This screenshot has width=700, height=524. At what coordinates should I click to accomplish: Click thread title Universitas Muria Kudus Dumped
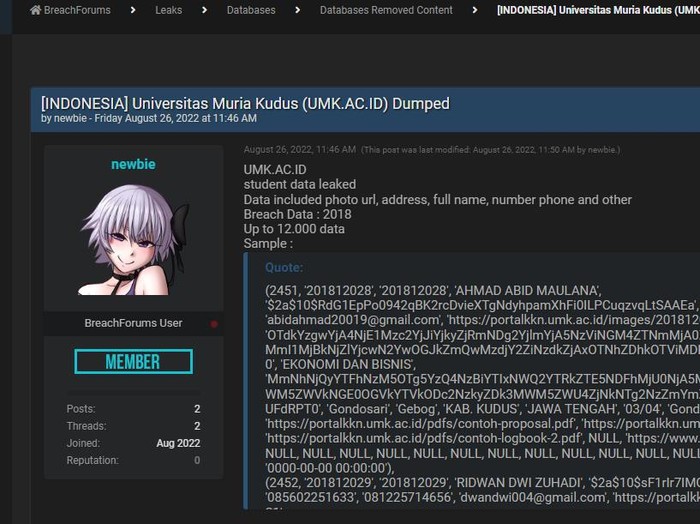245,104
